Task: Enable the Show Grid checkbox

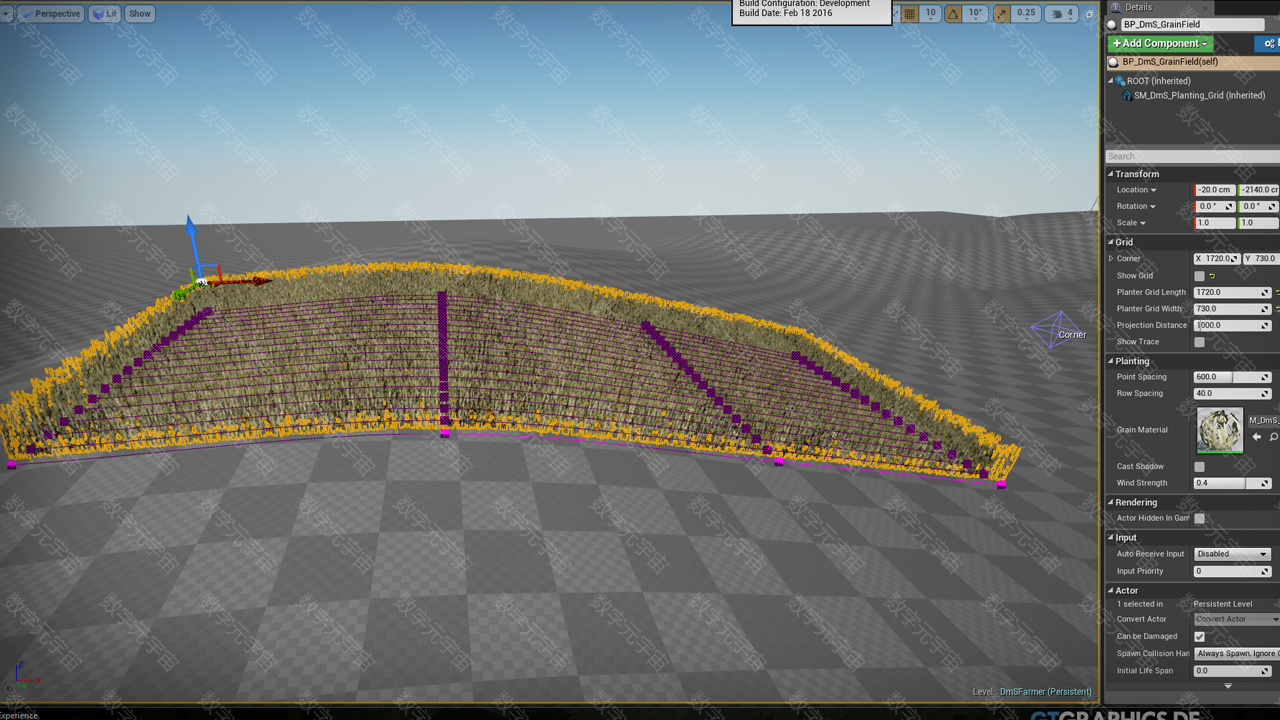Action: coord(1199,276)
